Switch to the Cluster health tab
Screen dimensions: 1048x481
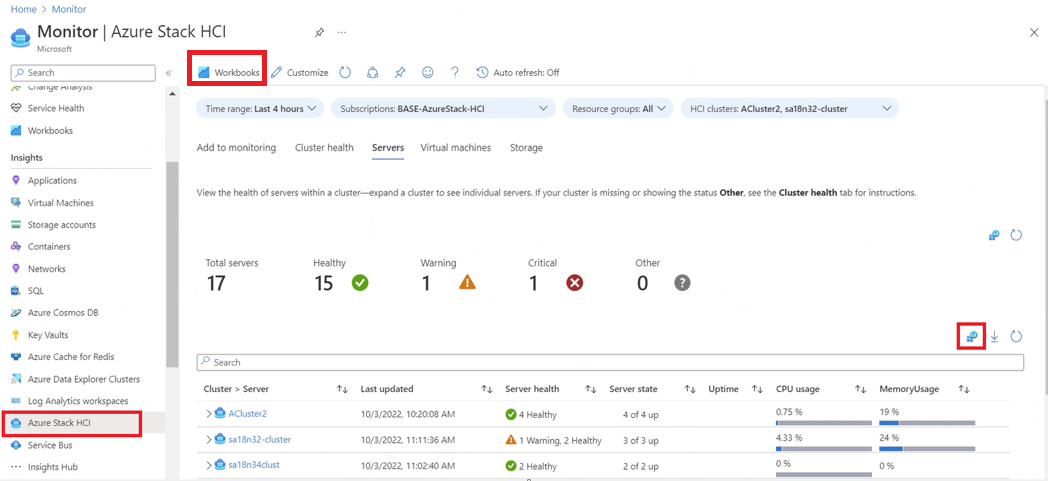coord(324,148)
